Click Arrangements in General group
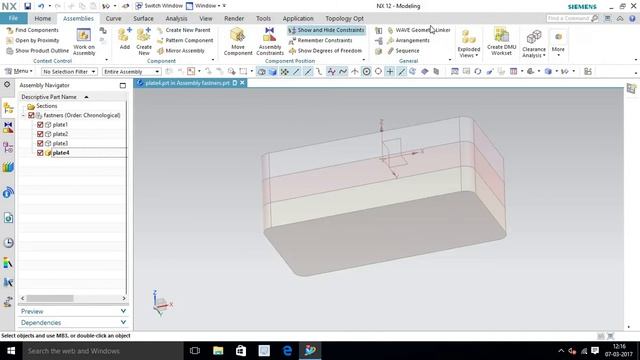 tap(408, 40)
